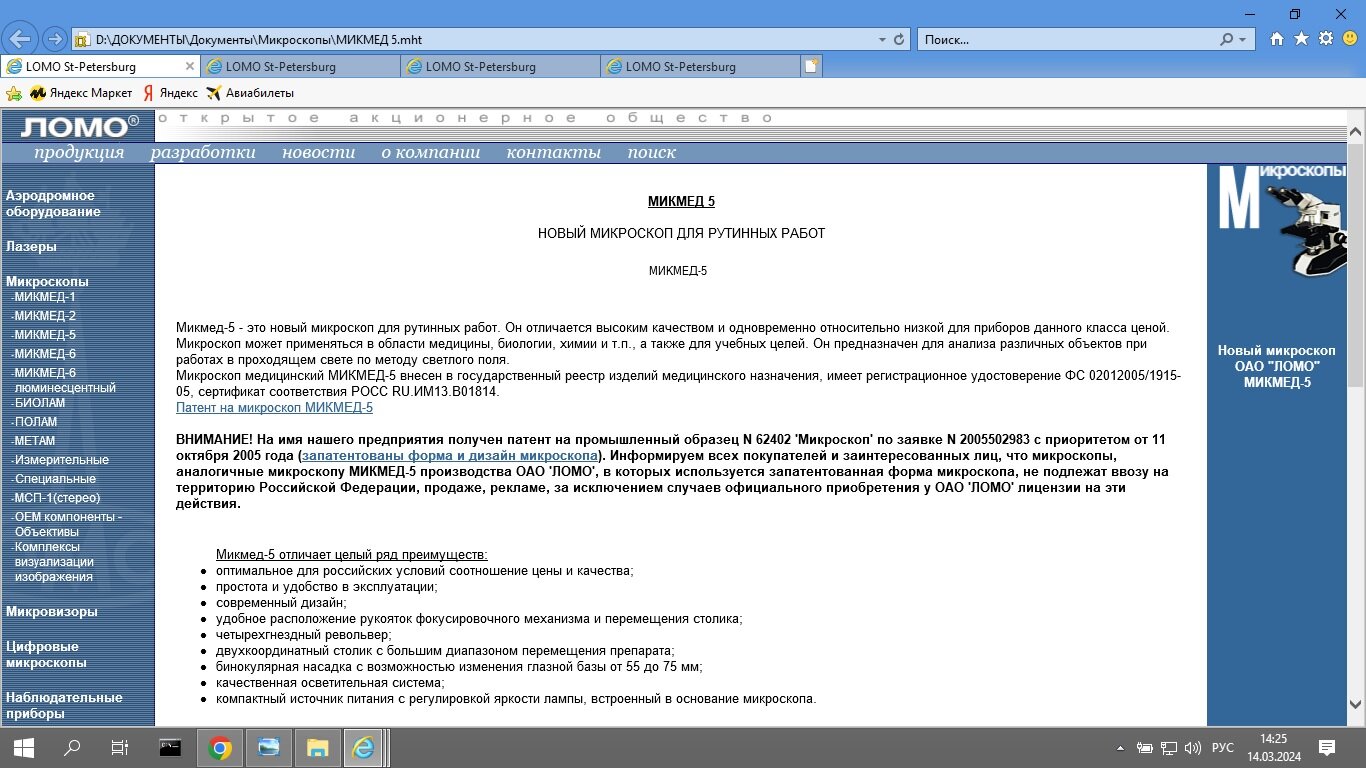This screenshot has height=768, width=1366.
Task: Open taskbar Search magnifier
Action: point(72,747)
